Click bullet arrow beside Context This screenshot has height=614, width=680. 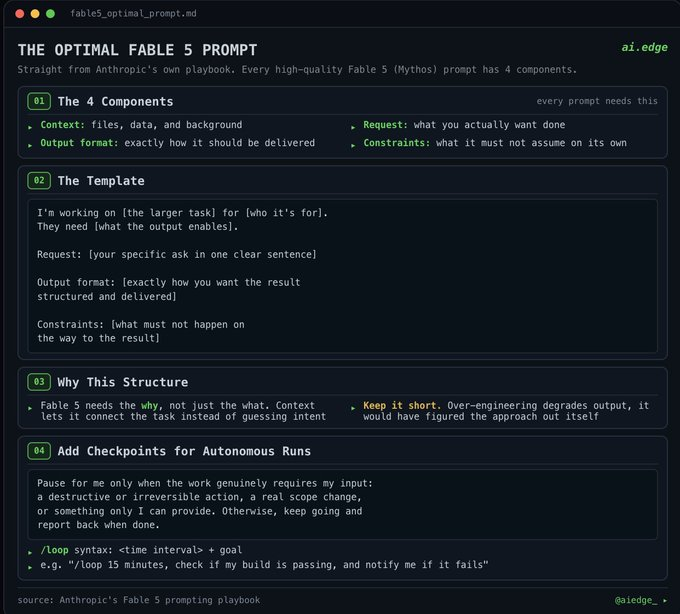tap(30, 127)
